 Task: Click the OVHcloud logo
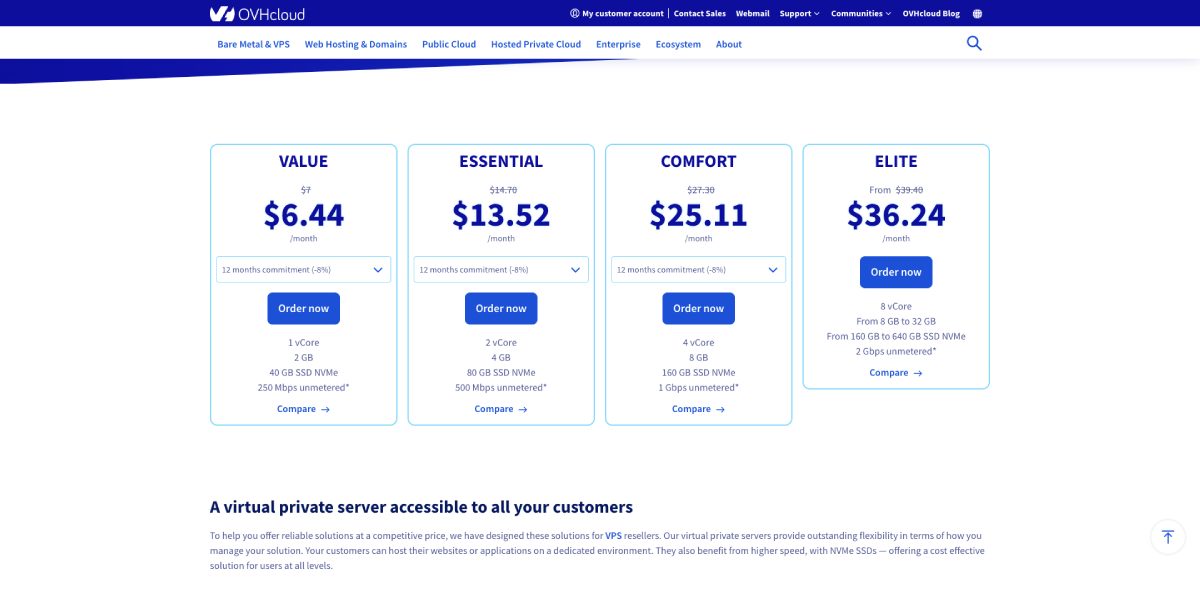click(x=254, y=14)
